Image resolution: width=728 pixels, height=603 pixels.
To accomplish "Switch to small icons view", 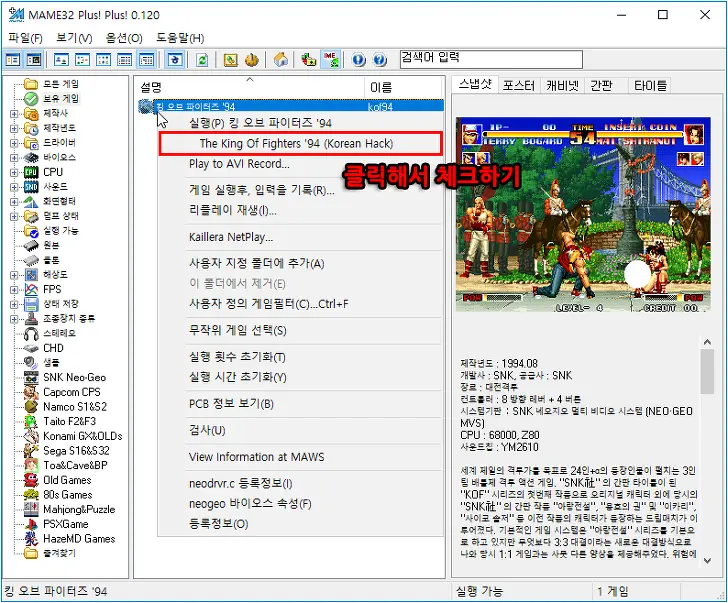I will [83, 59].
